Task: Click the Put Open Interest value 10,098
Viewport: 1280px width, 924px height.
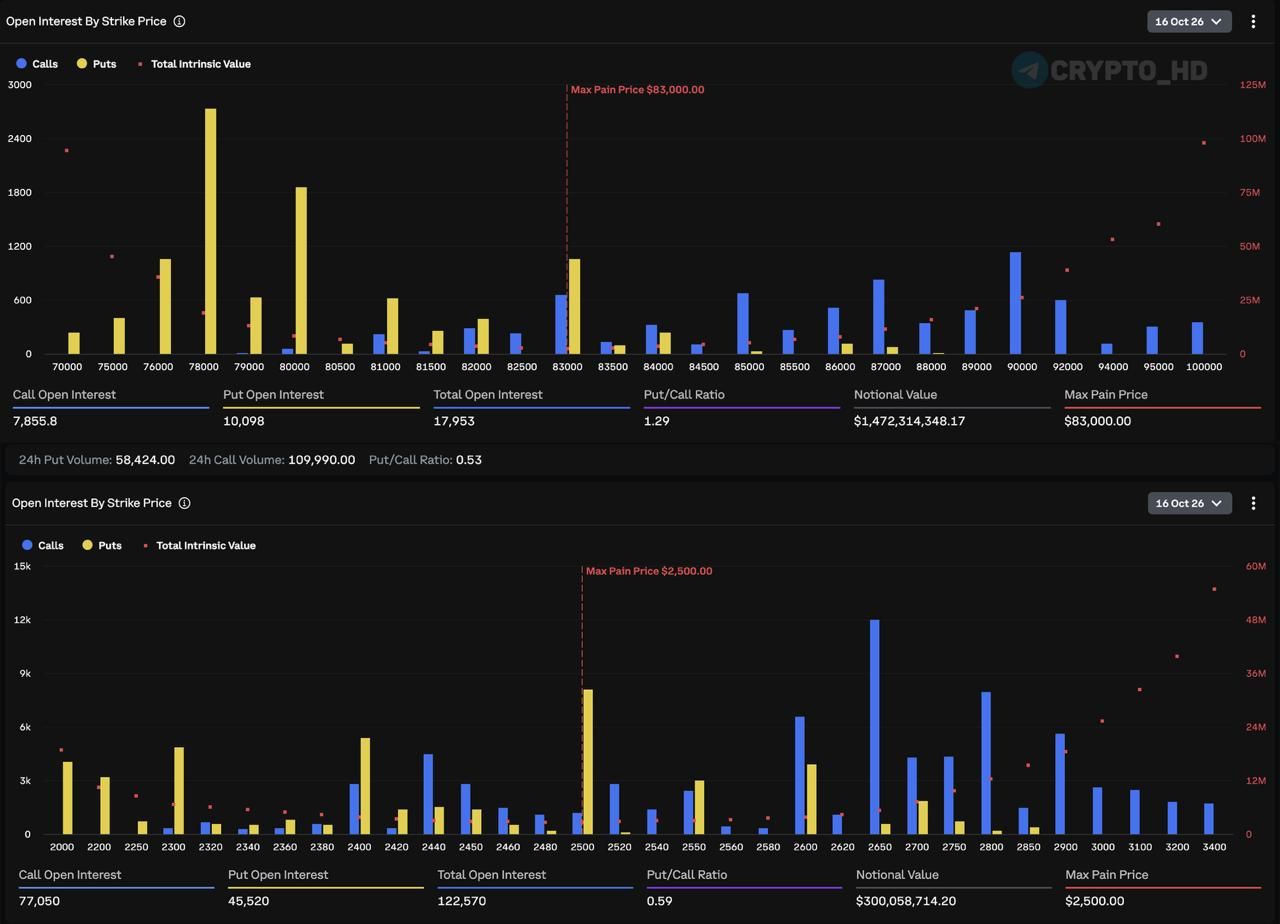Action: pos(244,421)
